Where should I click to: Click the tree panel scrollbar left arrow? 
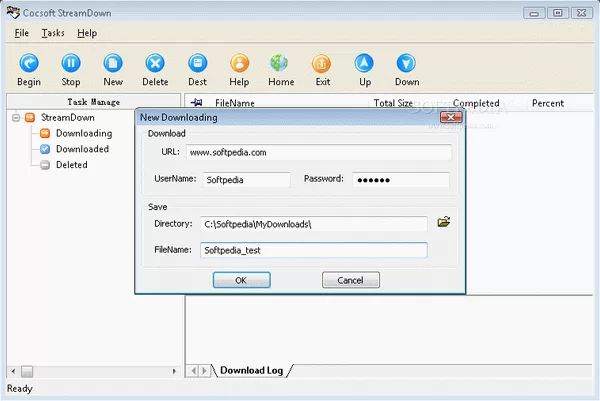tap(13, 371)
